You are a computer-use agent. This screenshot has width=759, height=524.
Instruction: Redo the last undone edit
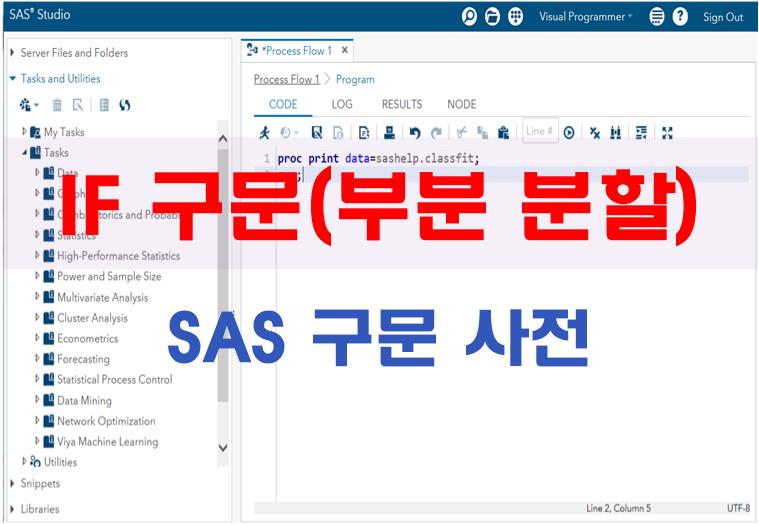(x=436, y=133)
